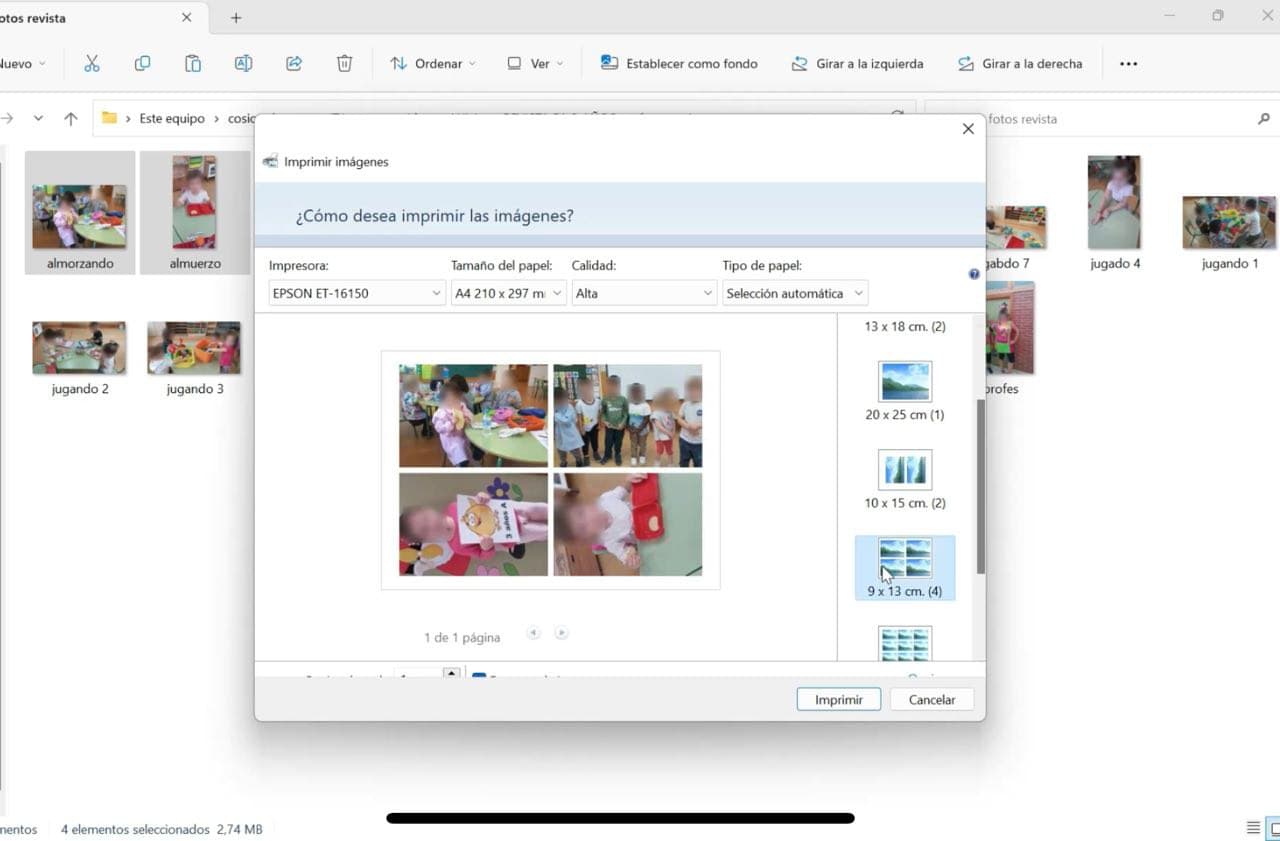Select the 10 x 15 cm. (2) layout
The height and width of the screenshot is (841, 1280).
[904, 479]
